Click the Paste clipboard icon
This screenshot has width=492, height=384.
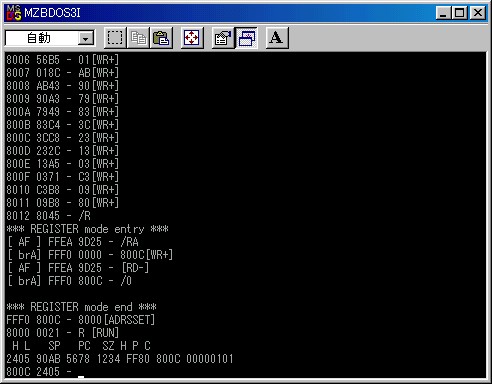(x=161, y=38)
